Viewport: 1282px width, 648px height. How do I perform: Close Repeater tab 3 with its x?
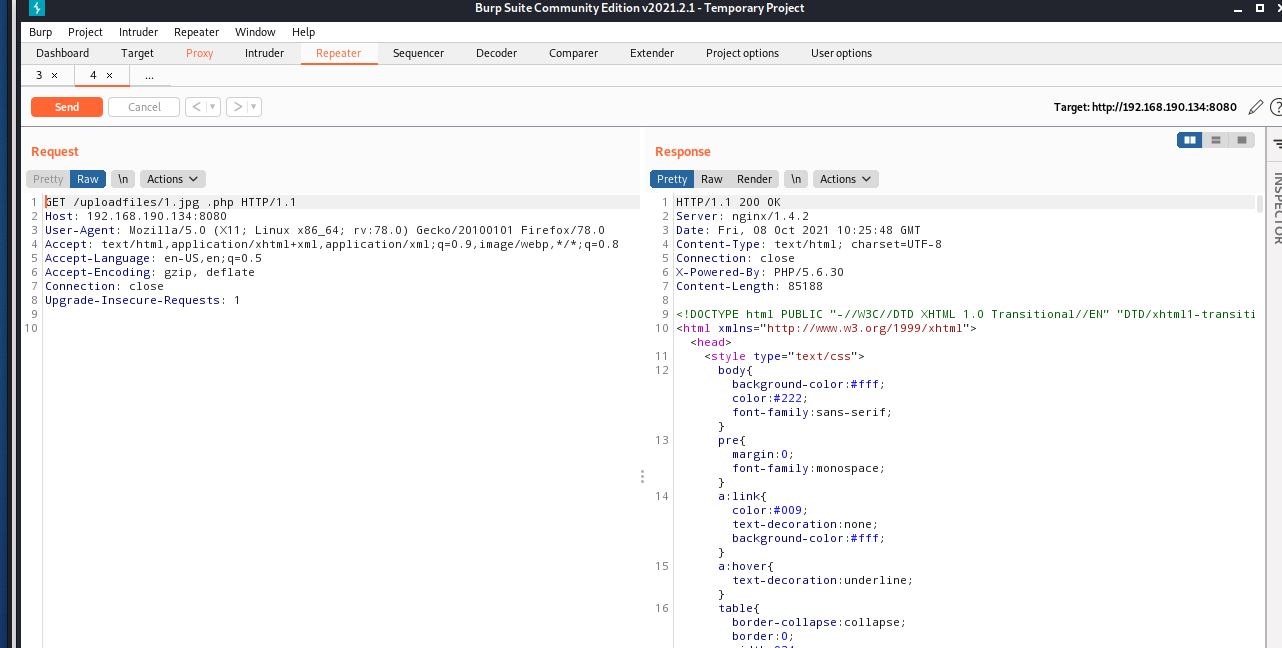click(54, 76)
